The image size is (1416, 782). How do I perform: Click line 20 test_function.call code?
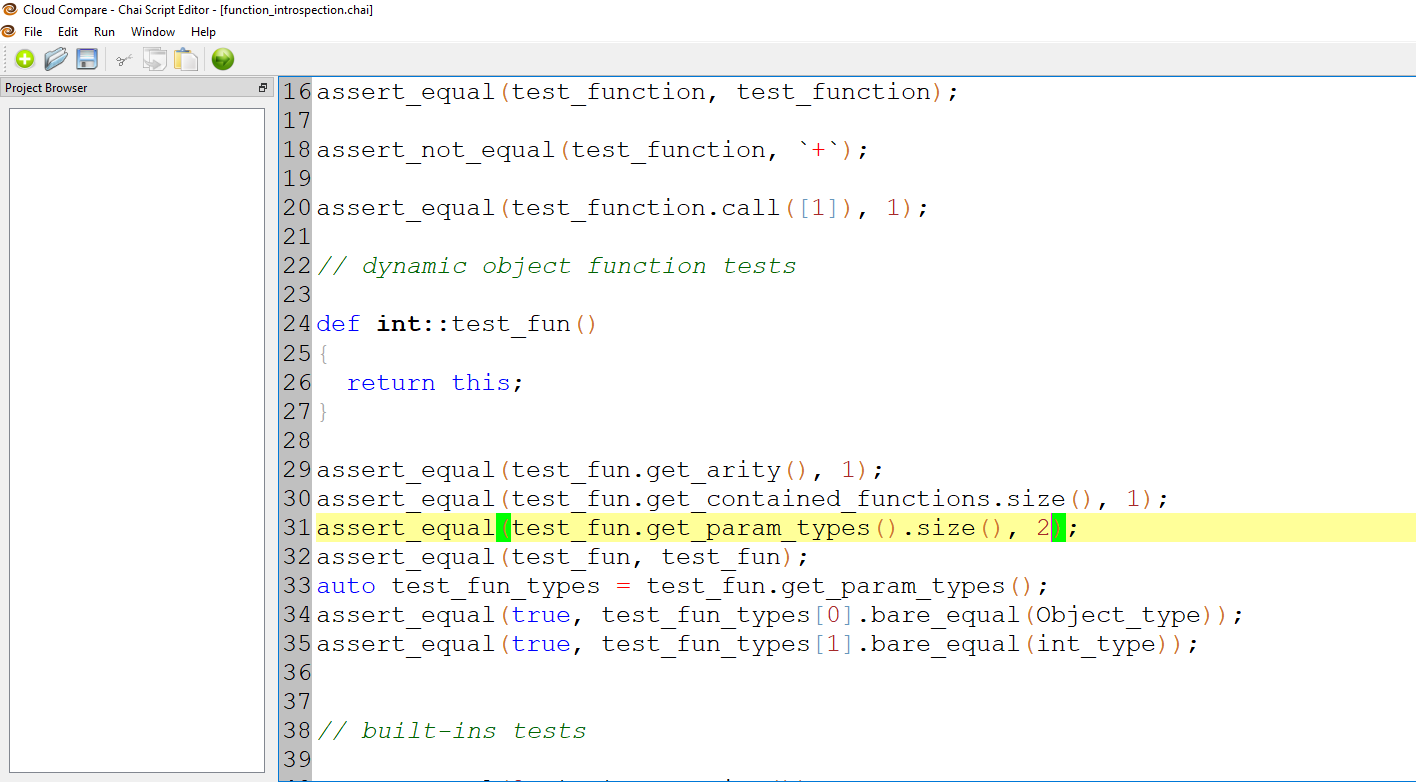point(623,208)
